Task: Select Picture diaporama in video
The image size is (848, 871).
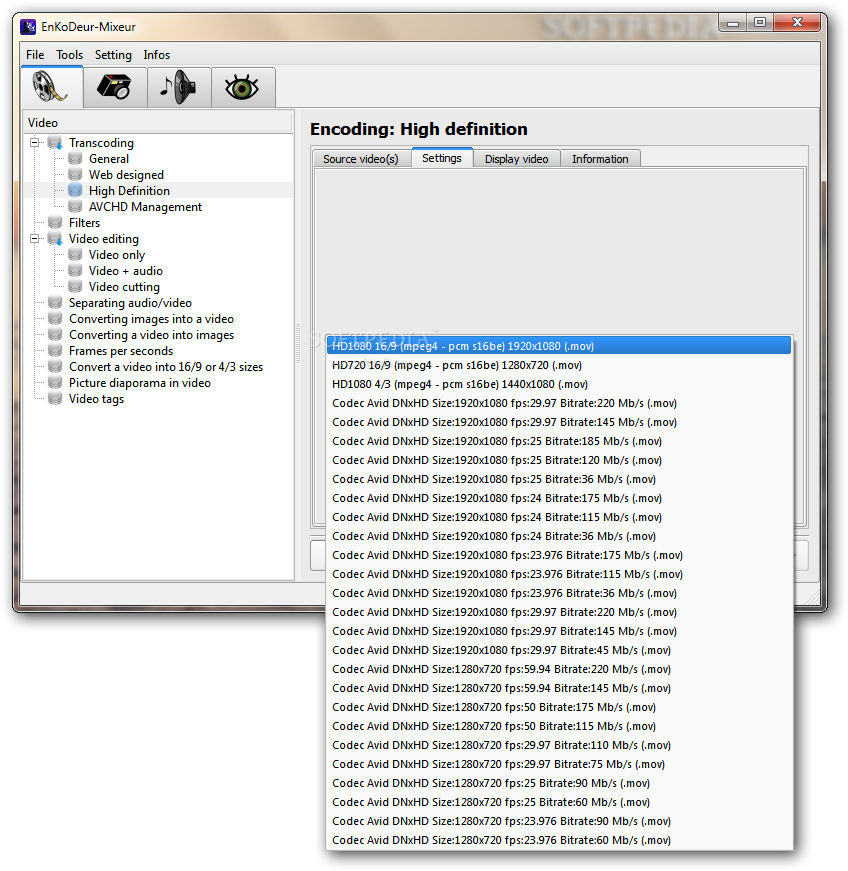Action: coord(140,383)
